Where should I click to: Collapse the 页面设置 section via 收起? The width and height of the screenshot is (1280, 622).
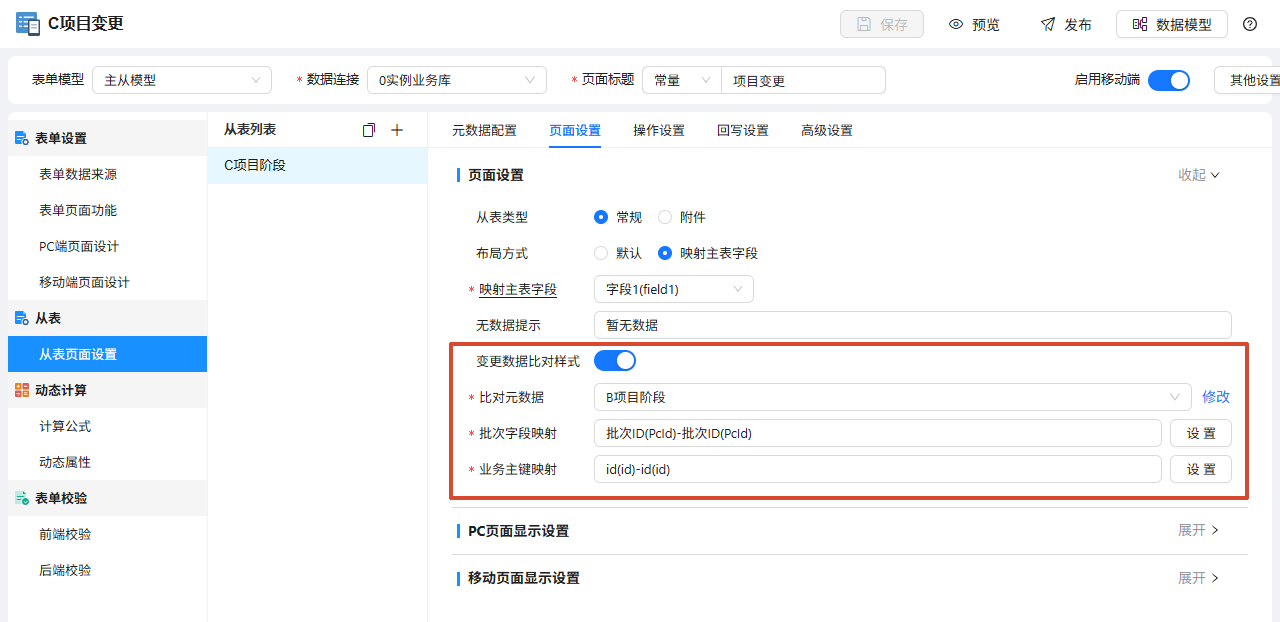click(x=1199, y=175)
